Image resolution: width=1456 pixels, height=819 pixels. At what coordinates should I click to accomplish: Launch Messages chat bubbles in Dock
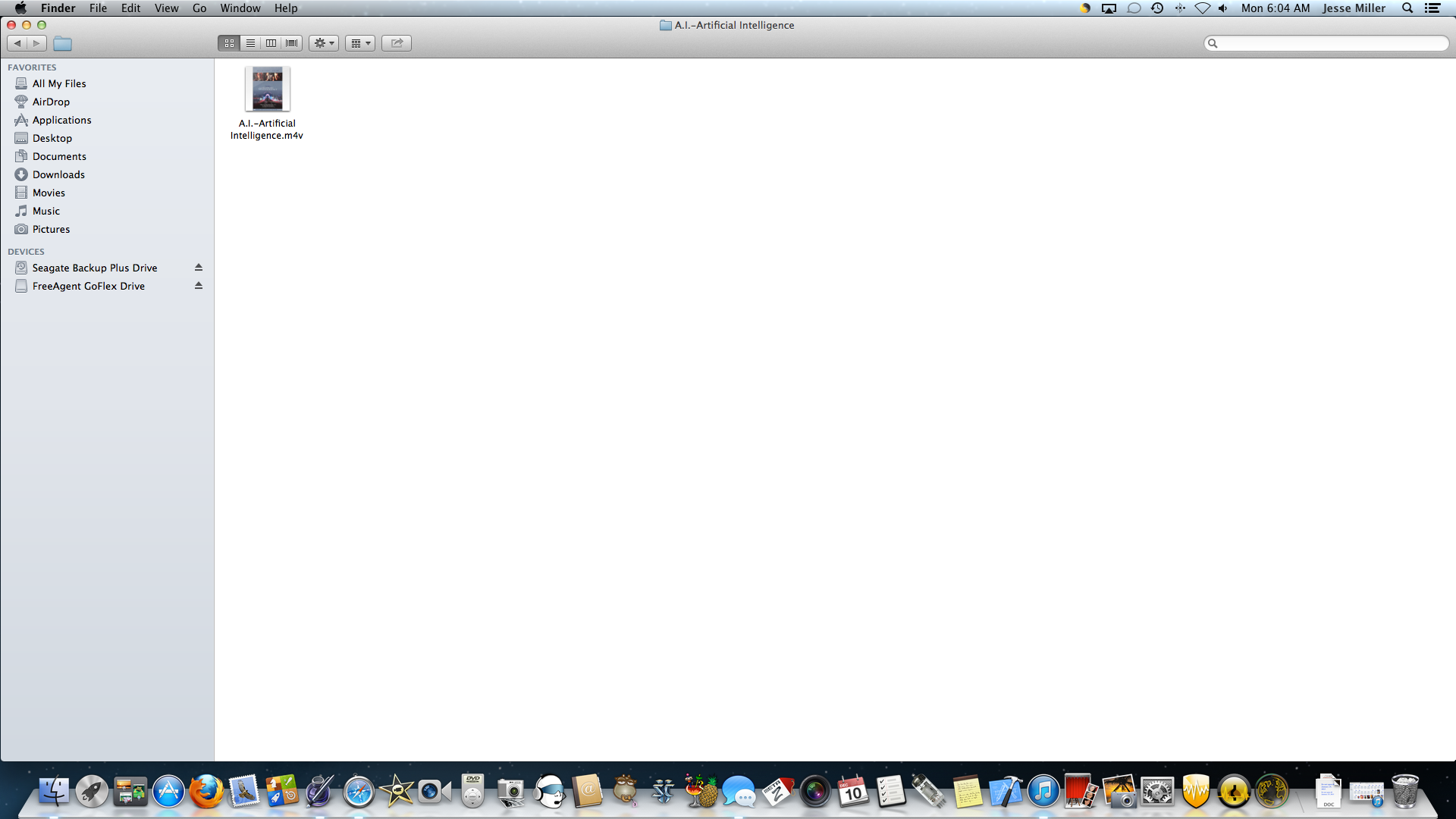tap(739, 792)
